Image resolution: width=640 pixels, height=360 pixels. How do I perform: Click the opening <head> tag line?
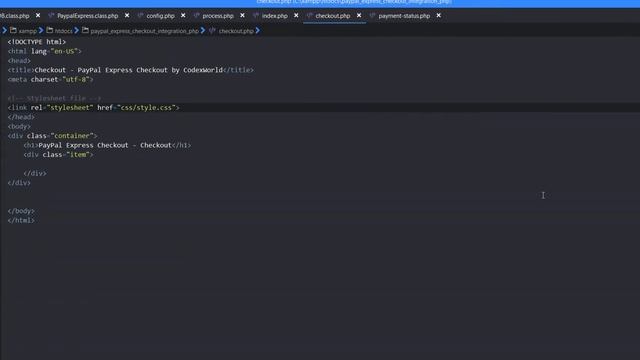pos(19,61)
